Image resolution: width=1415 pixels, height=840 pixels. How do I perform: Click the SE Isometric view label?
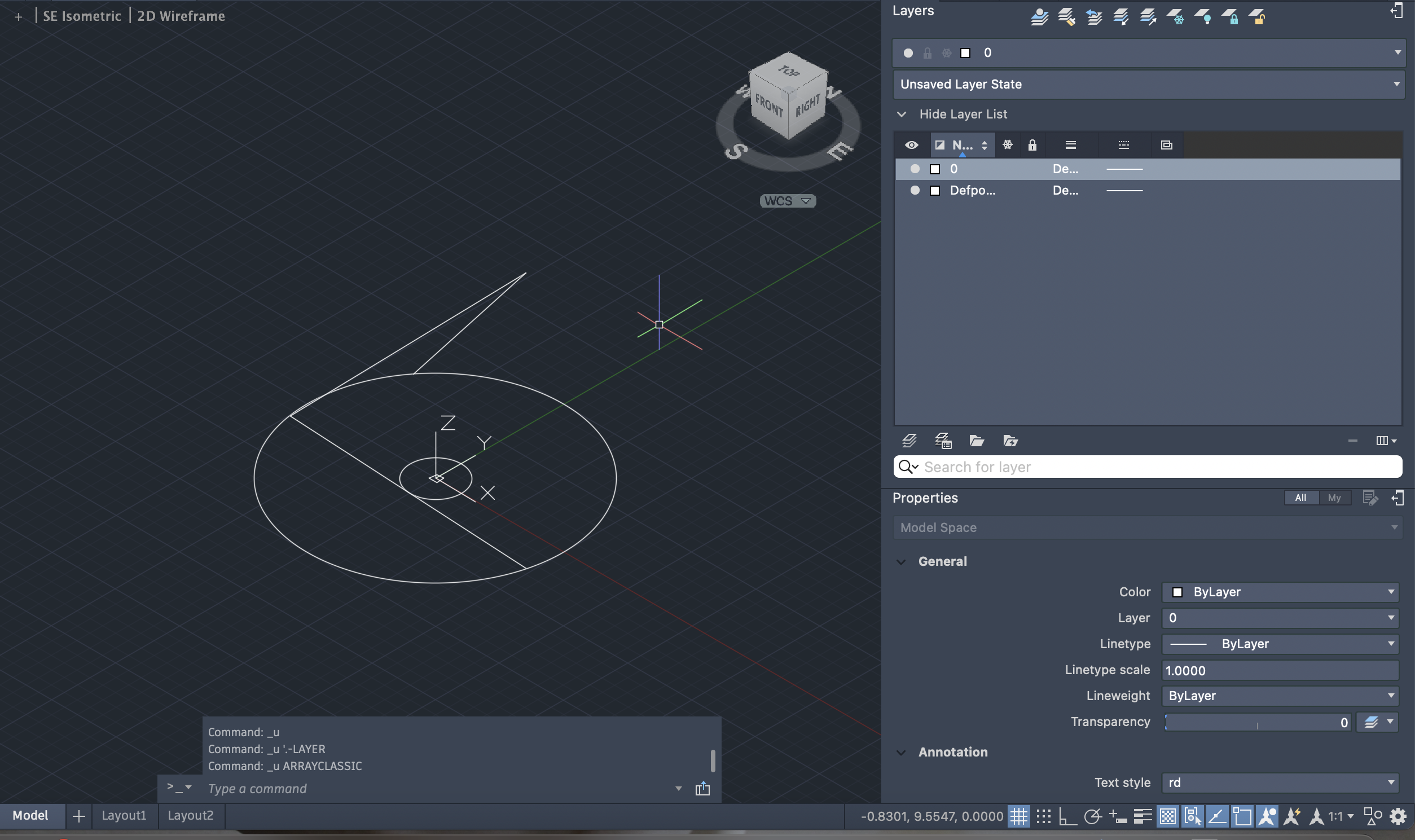point(82,16)
